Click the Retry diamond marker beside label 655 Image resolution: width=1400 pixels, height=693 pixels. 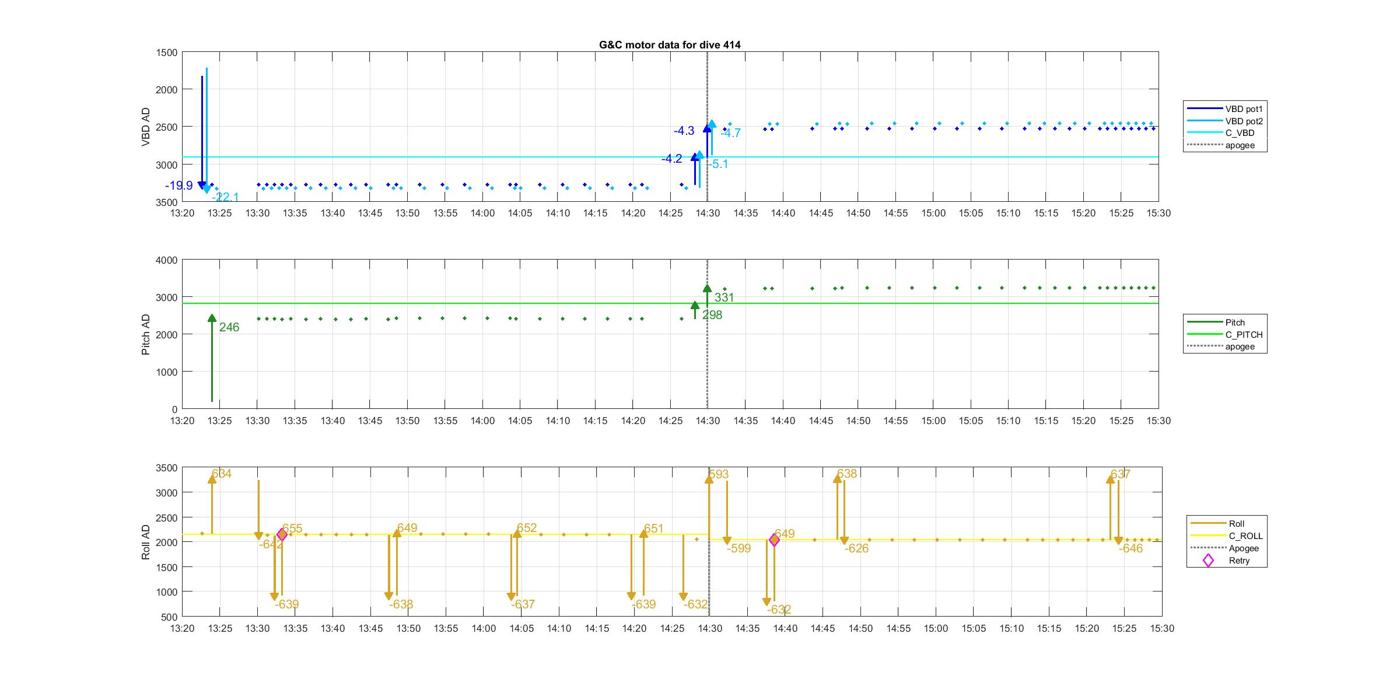pyautogui.click(x=282, y=535)
